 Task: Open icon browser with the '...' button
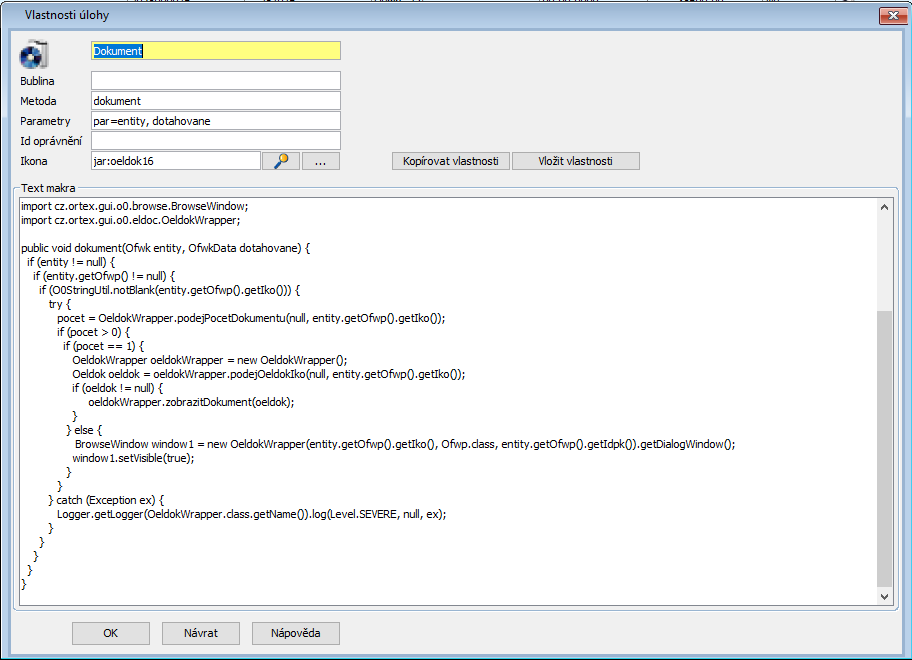(x=320, y=161)
